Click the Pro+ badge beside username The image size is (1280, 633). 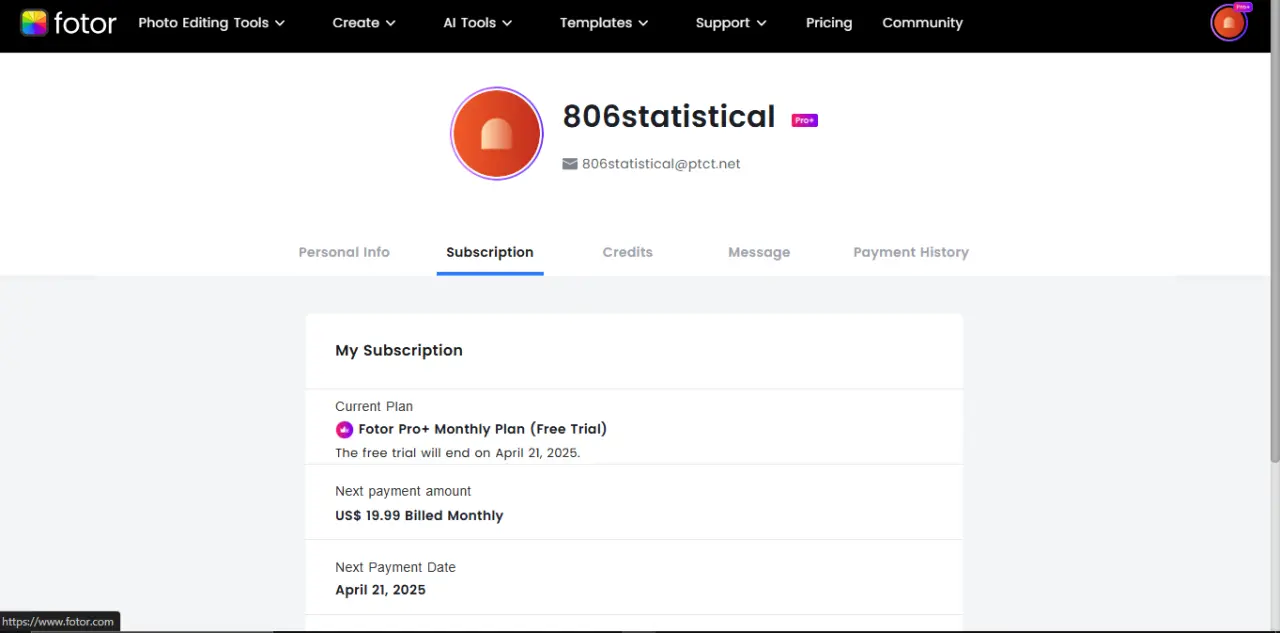click(805, 120)
